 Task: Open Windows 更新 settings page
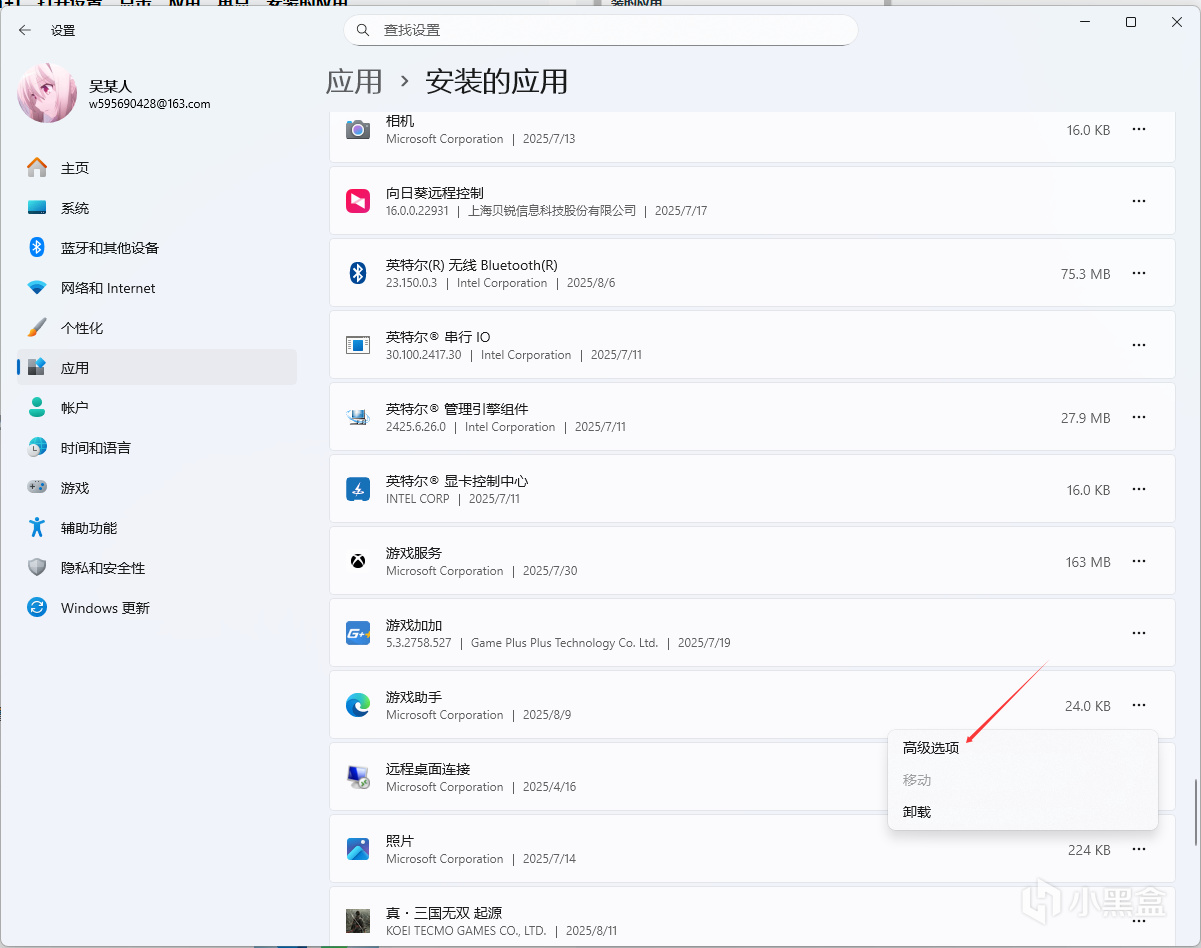pyautogui.click(x=157, y=608)
